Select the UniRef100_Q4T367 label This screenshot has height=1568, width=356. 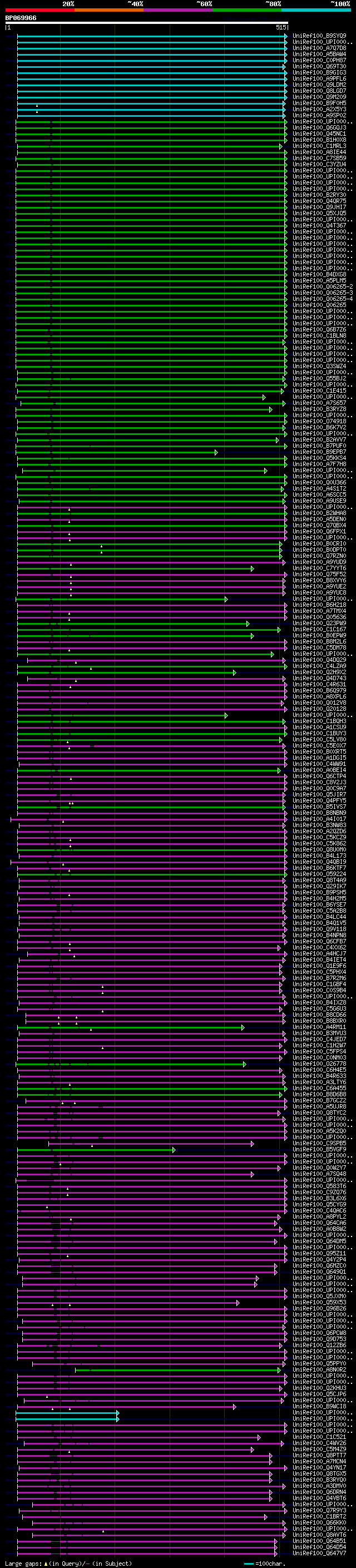(x=319, y=225)
